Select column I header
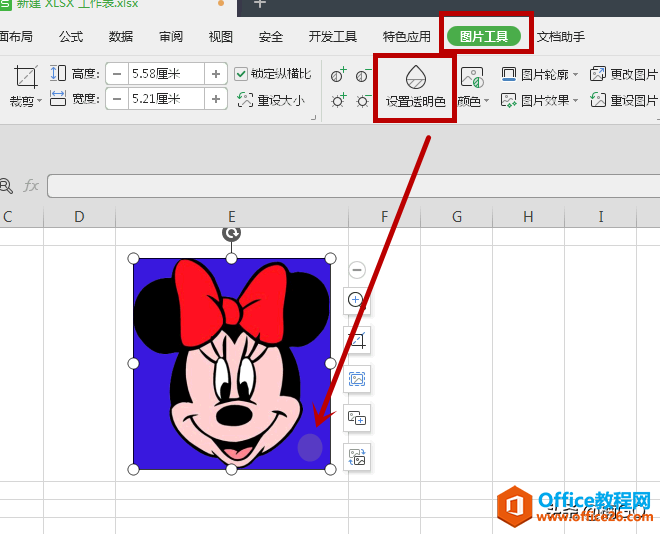This screenshot has height=534, width=660. point(601,217)
